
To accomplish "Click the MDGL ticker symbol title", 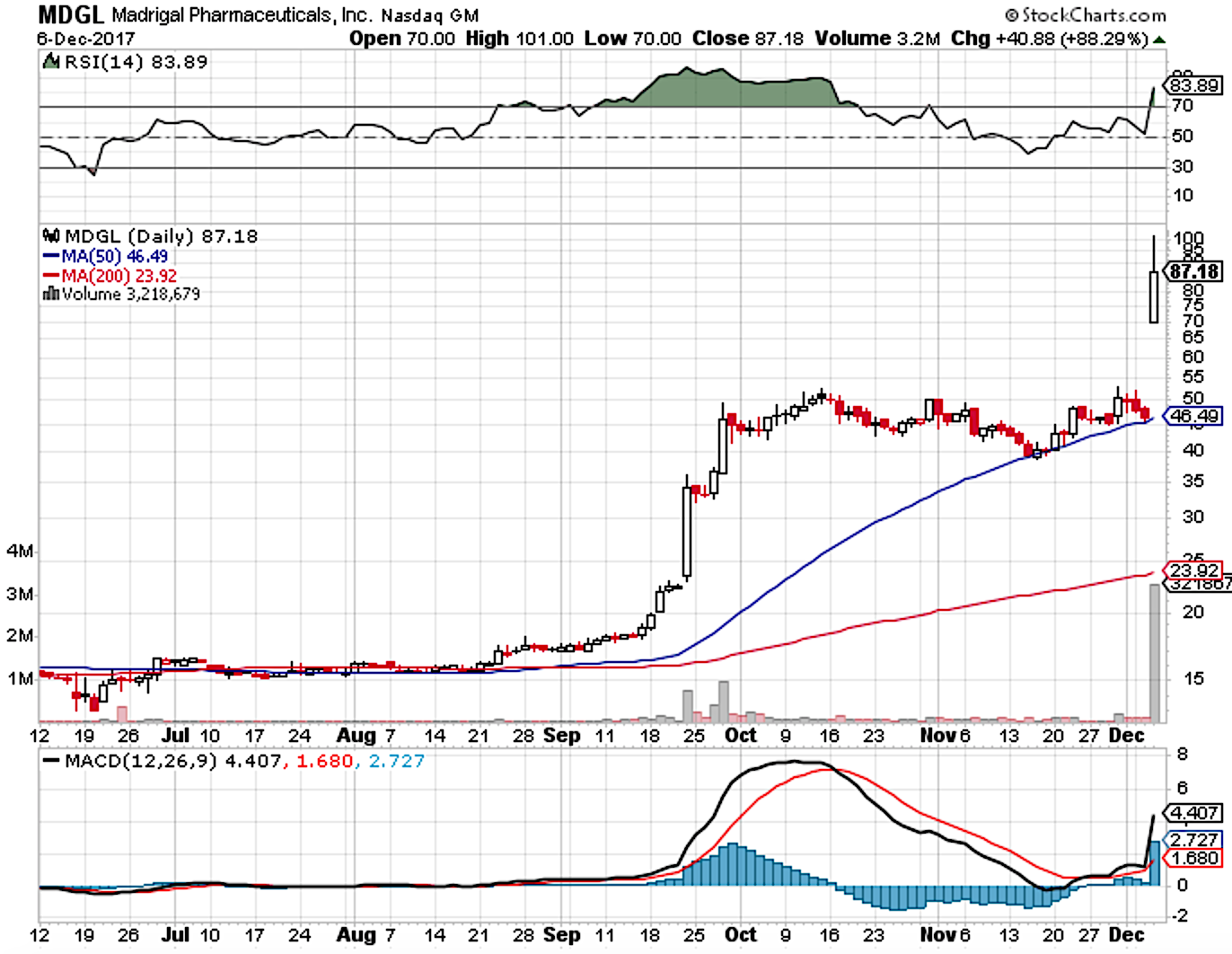I will click(x=70, y=14).
